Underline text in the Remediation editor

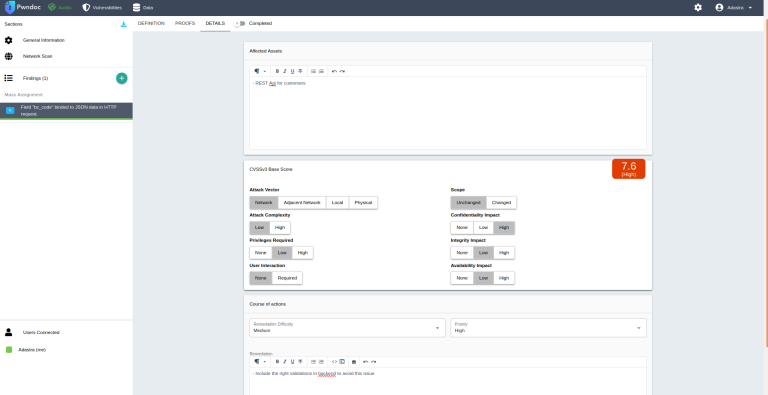(292, 362)
